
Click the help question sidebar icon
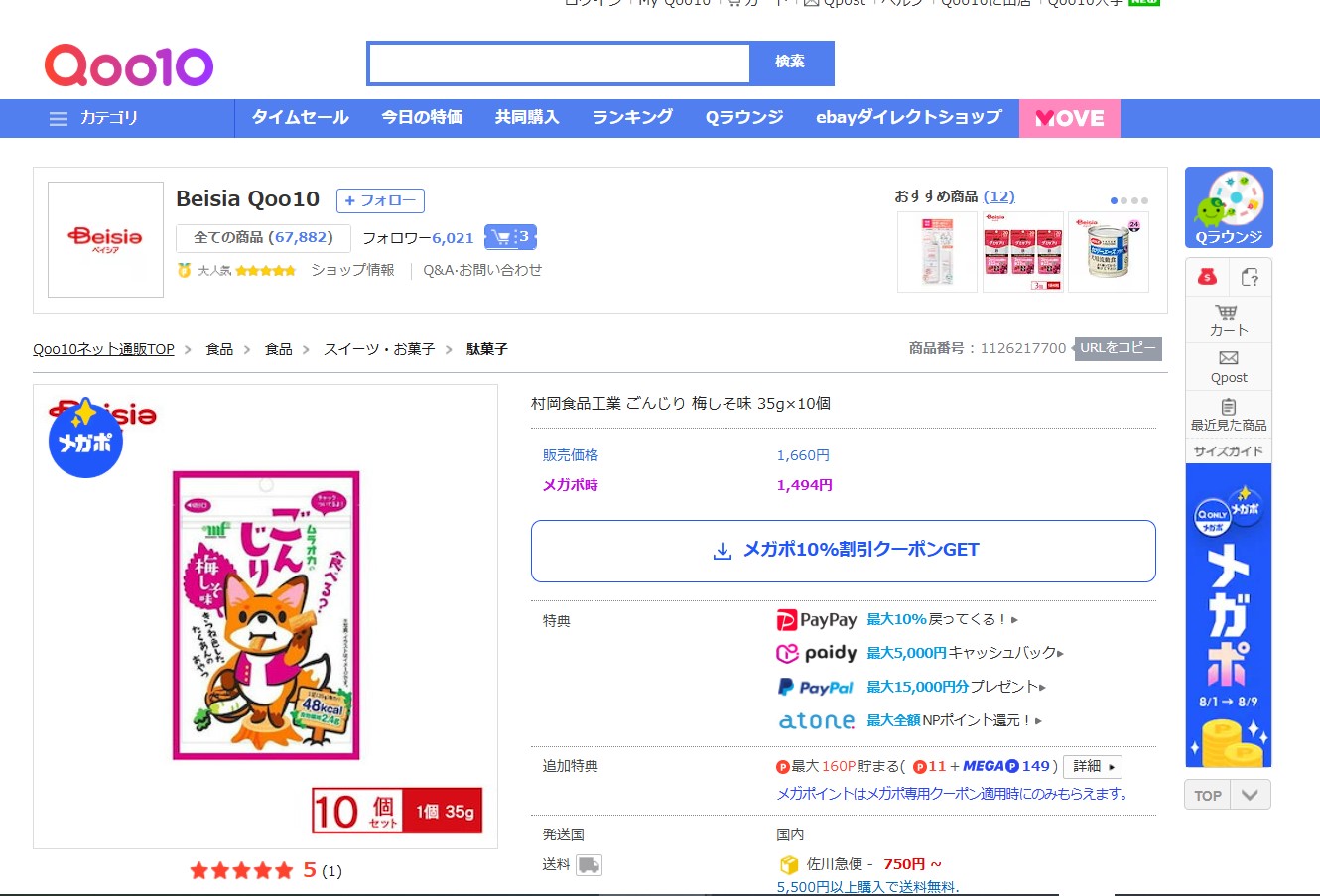[1251, 277]
